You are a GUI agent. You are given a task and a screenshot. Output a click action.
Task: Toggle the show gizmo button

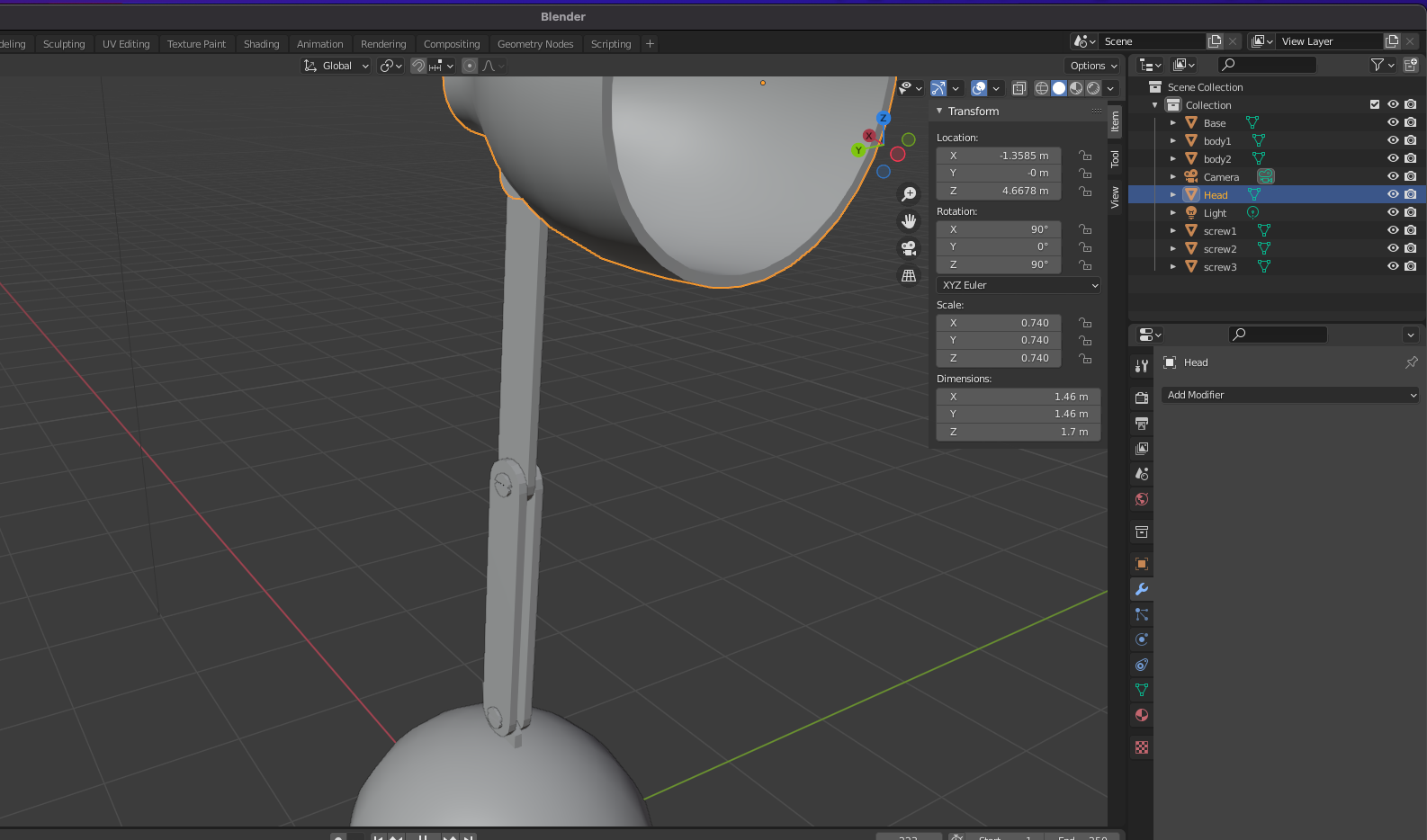point(938,88)
